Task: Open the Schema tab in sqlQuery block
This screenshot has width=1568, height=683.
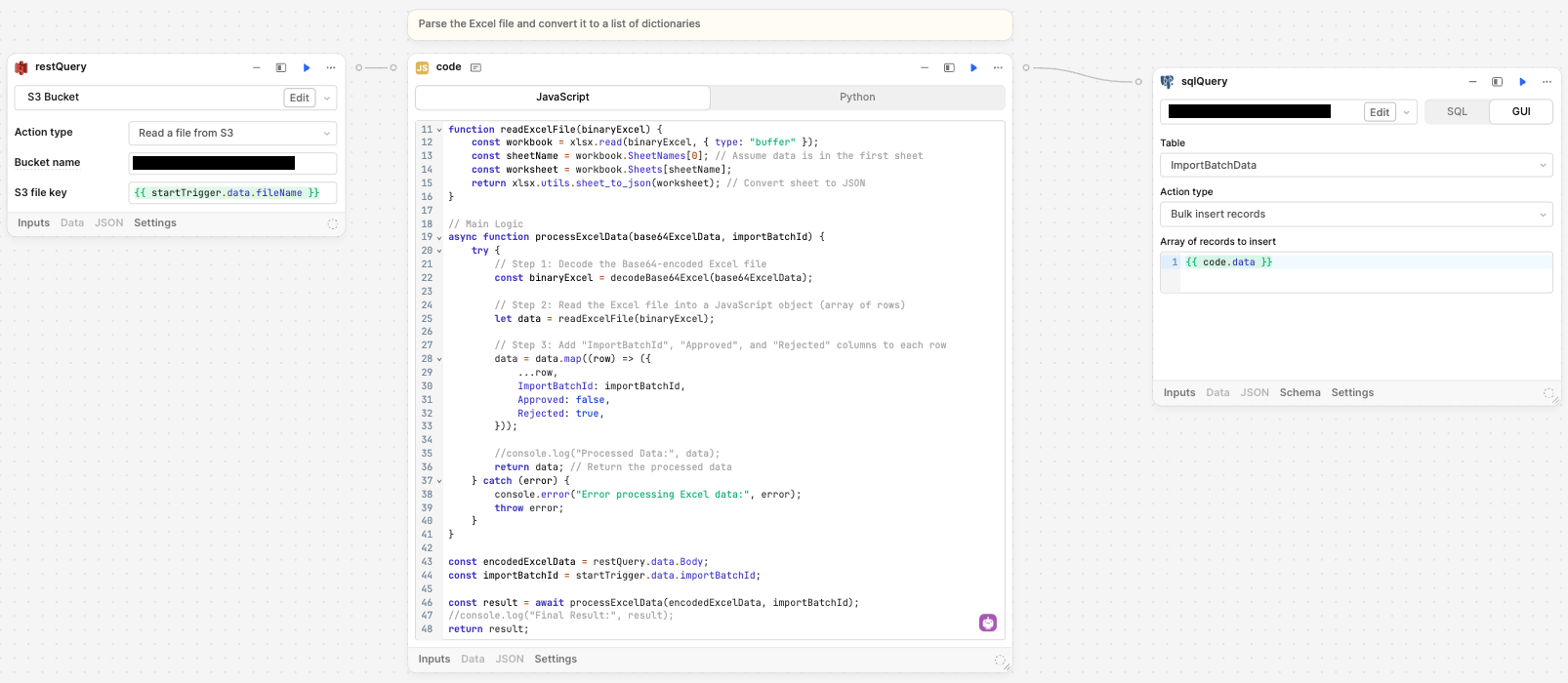Action: pyautogui.click(x=1300, y=393)
